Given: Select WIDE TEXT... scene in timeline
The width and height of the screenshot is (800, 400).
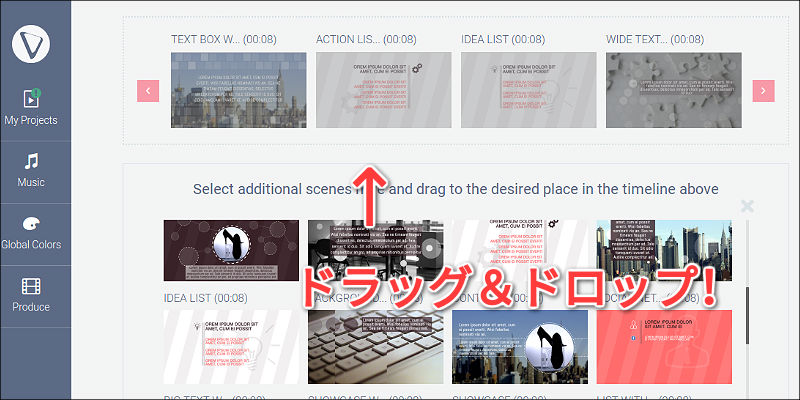Looking at the screenshot, I should pyautogui.click(x=674, y=90).
